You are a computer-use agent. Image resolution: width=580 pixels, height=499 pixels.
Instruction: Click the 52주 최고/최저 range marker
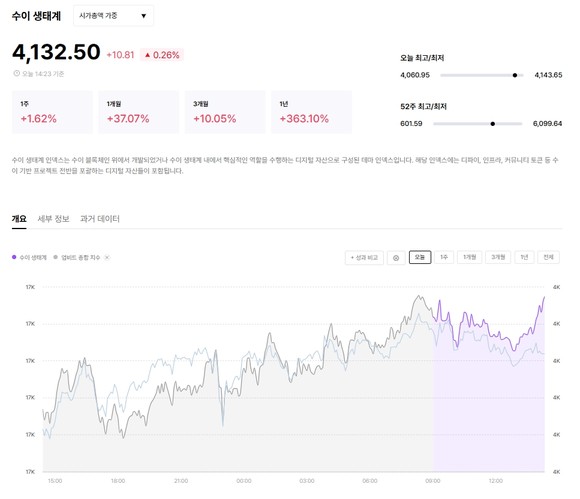tap(493, 124)
